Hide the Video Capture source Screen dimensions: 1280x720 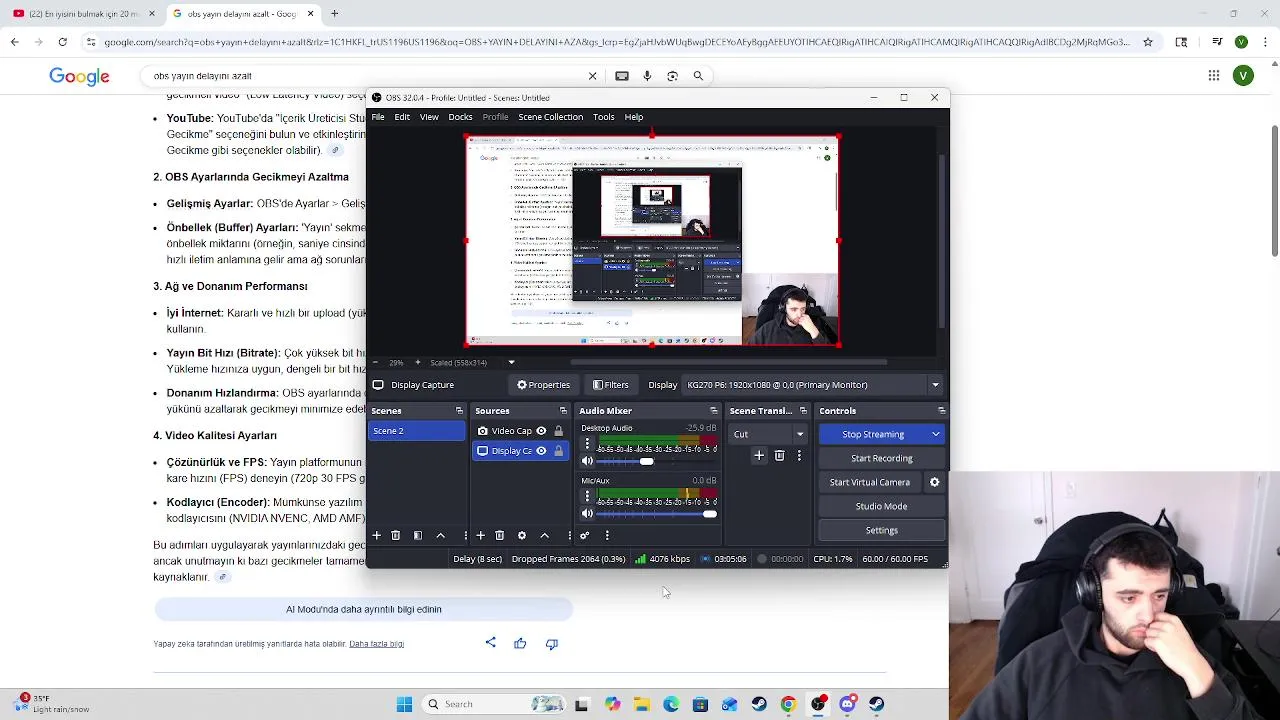click(x=541, y=431)
